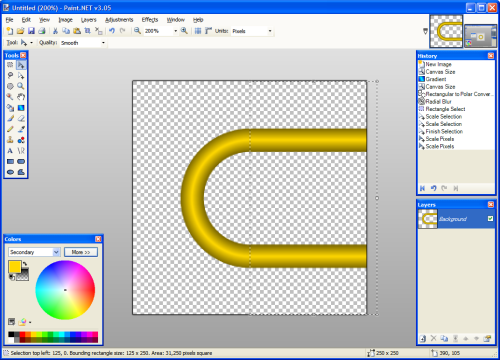Pick the Ellipse Select tool
Image resolution: width=500 pixels, height=360 pixels.
click(x=10, y=86)
